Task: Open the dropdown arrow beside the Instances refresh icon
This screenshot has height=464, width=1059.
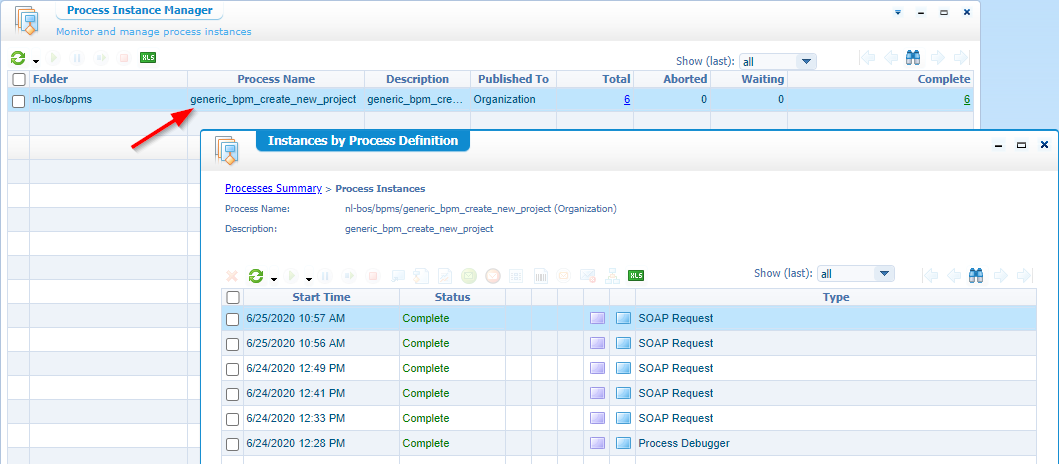Action: click(x=274, y=279)
